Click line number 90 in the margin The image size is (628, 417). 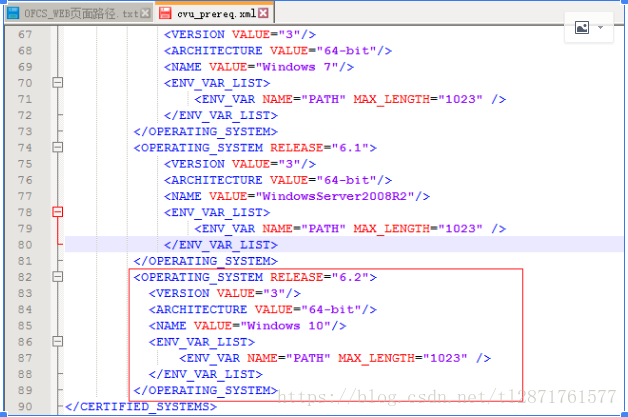click(x=25, y=407)
